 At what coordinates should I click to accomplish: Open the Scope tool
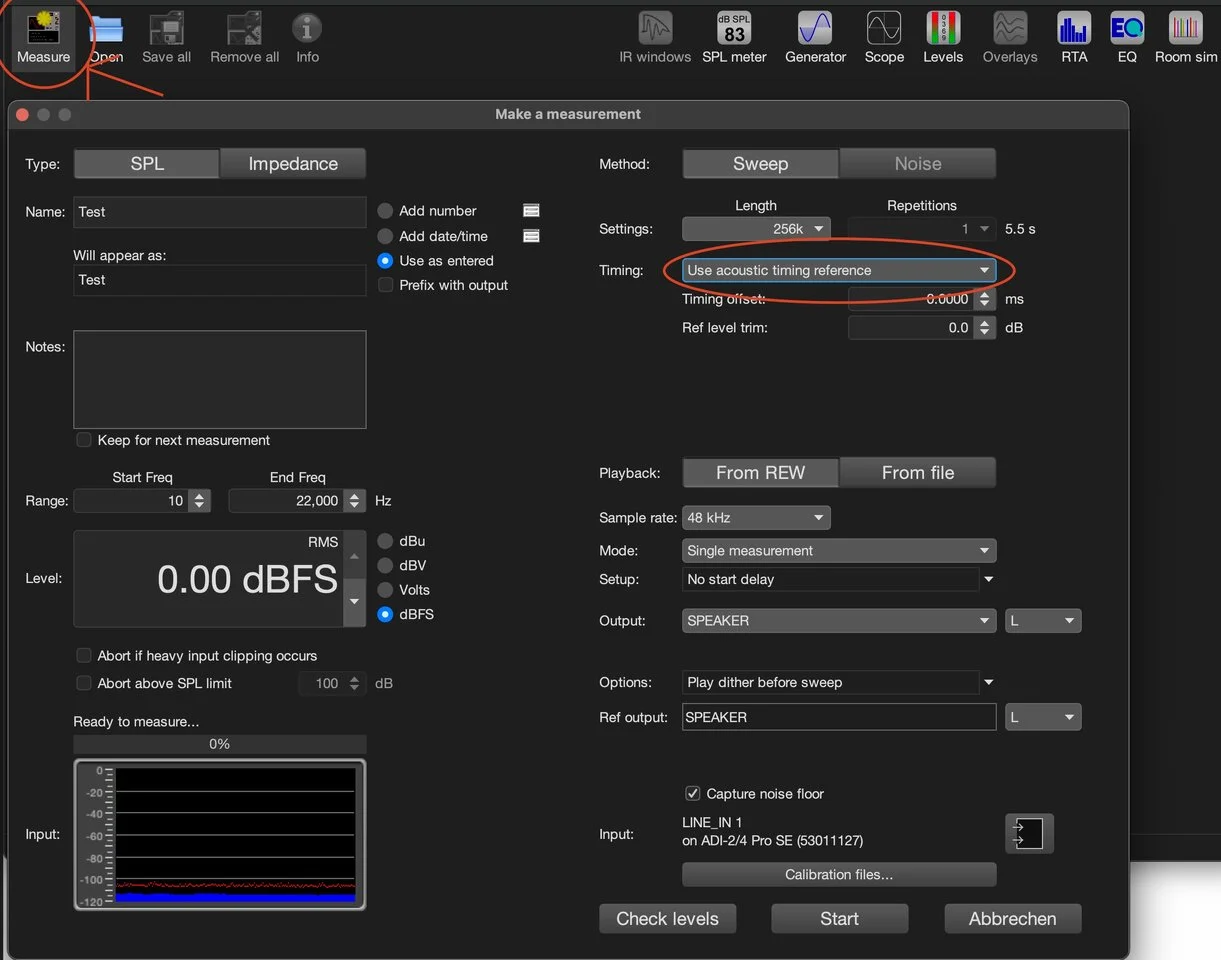tap(884, 38)
